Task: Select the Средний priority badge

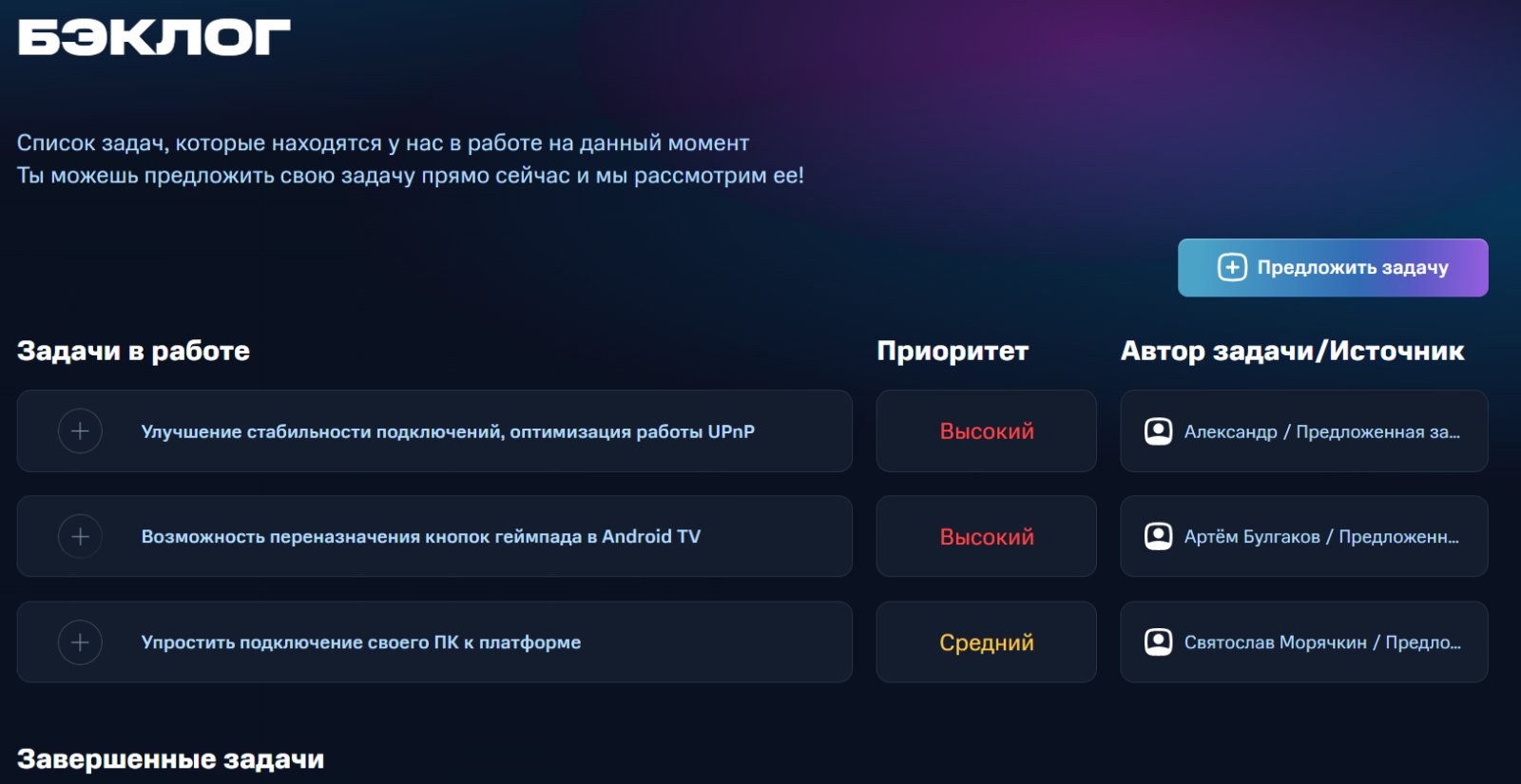Action: point(987,642)
